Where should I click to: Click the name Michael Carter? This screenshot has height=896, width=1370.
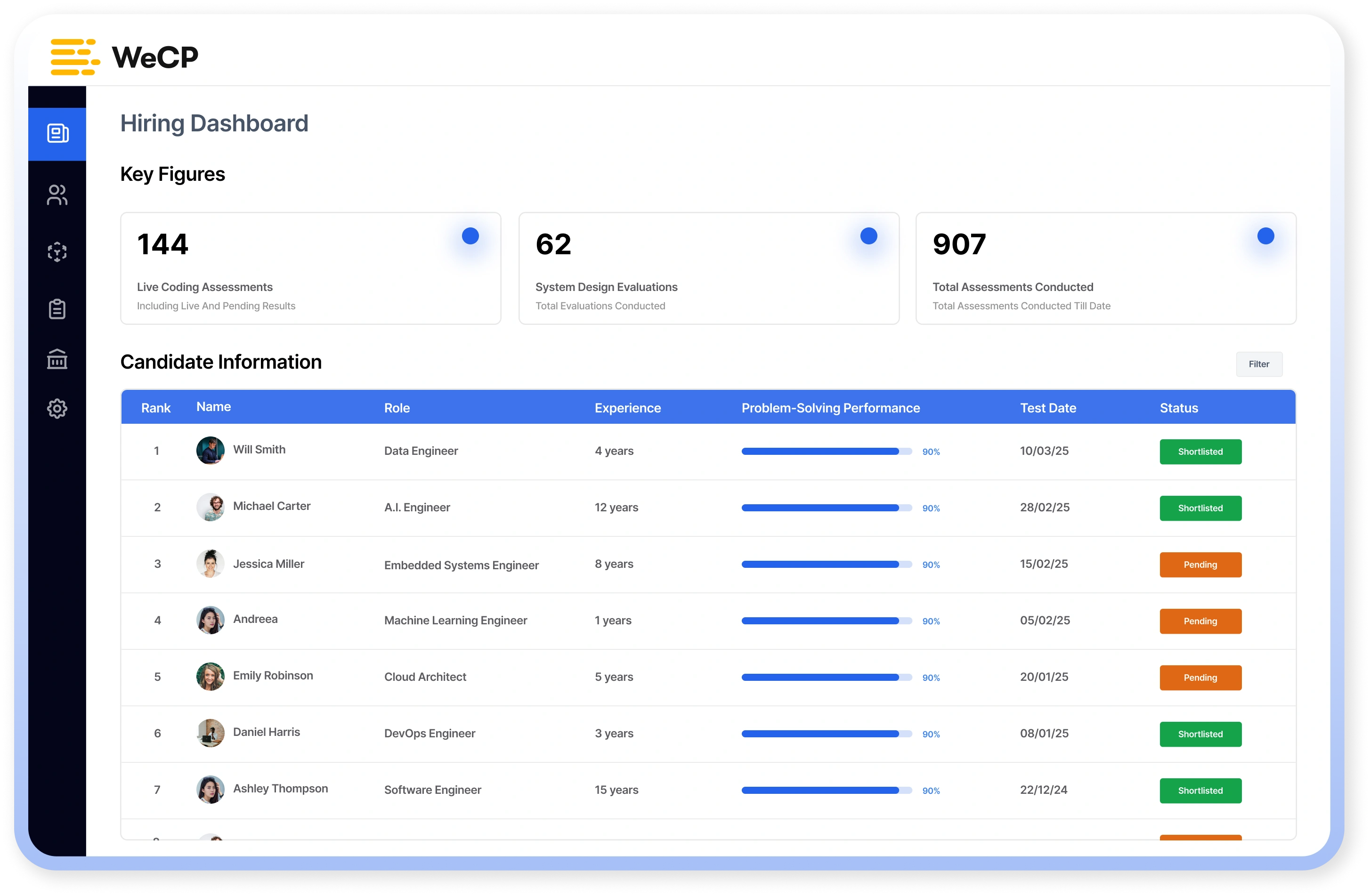[x=272, y=506]
